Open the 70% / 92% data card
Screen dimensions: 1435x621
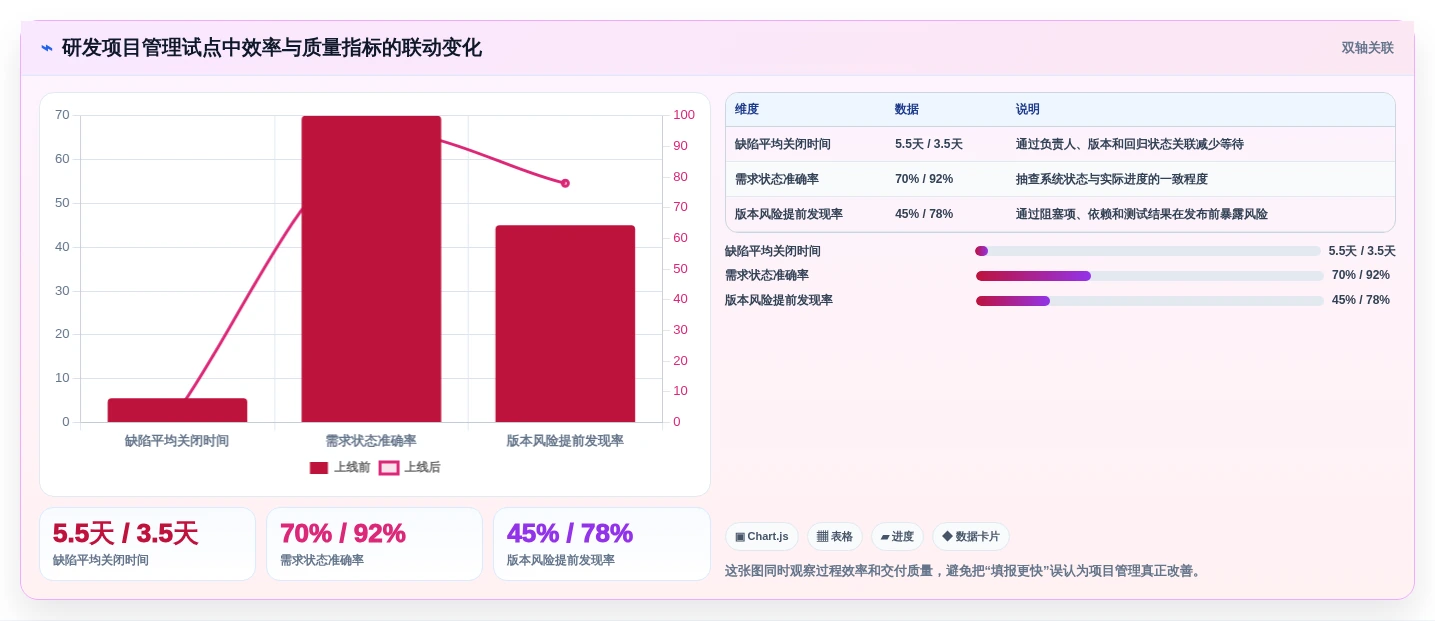(x=374, y=544)
